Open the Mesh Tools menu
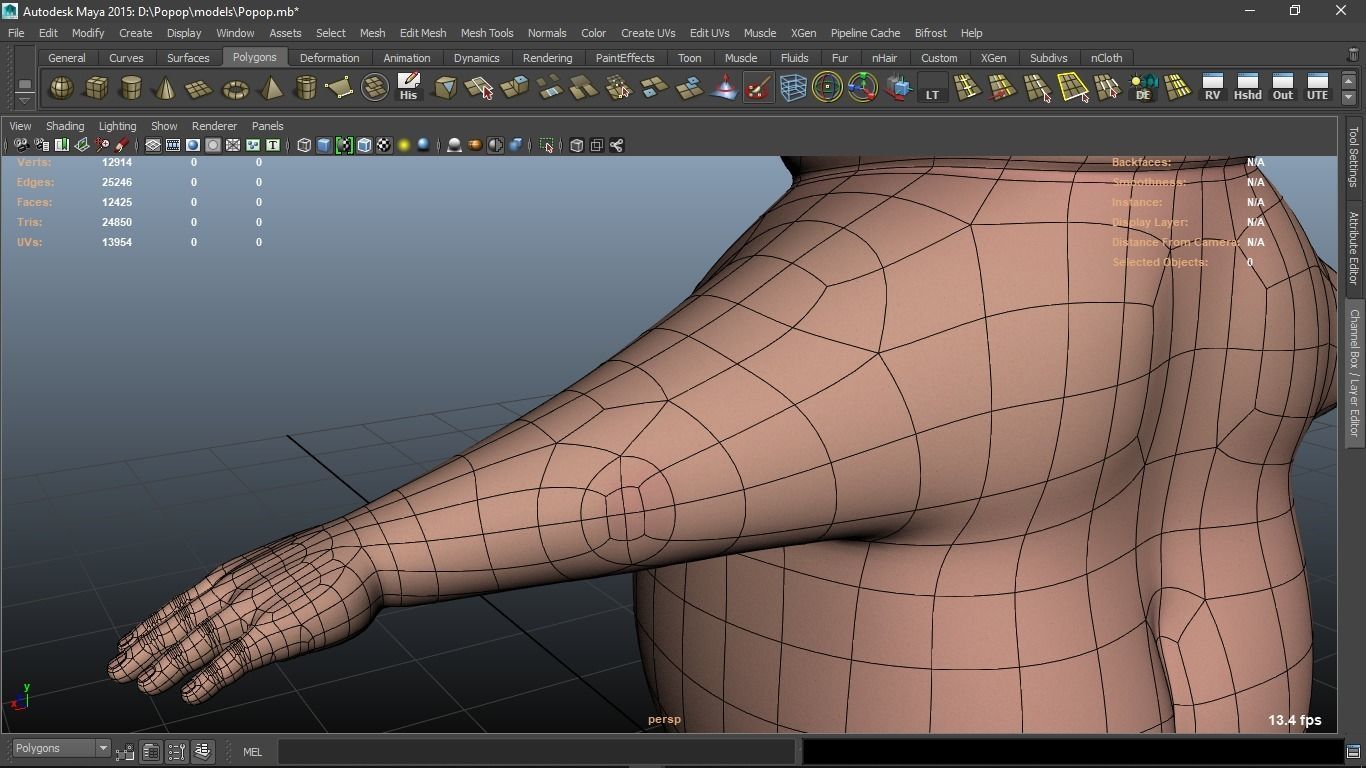Viewport: 1366px width, 768px height. coord(487,33)
